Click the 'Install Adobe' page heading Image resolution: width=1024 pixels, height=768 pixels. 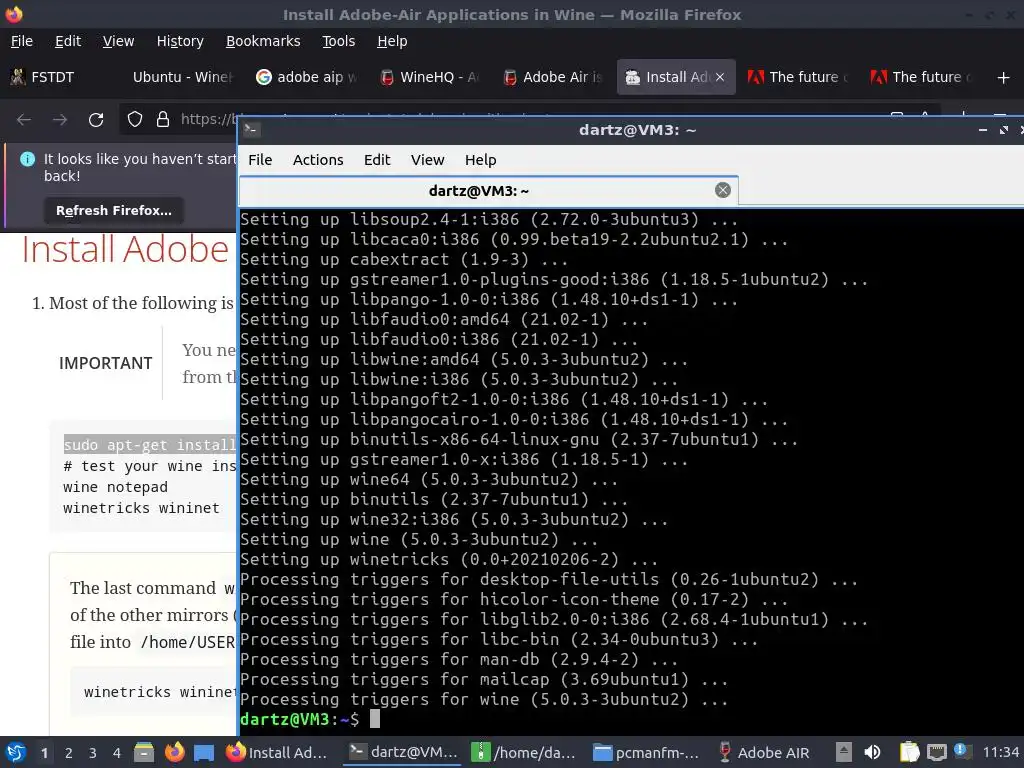(x=125, y=249)
